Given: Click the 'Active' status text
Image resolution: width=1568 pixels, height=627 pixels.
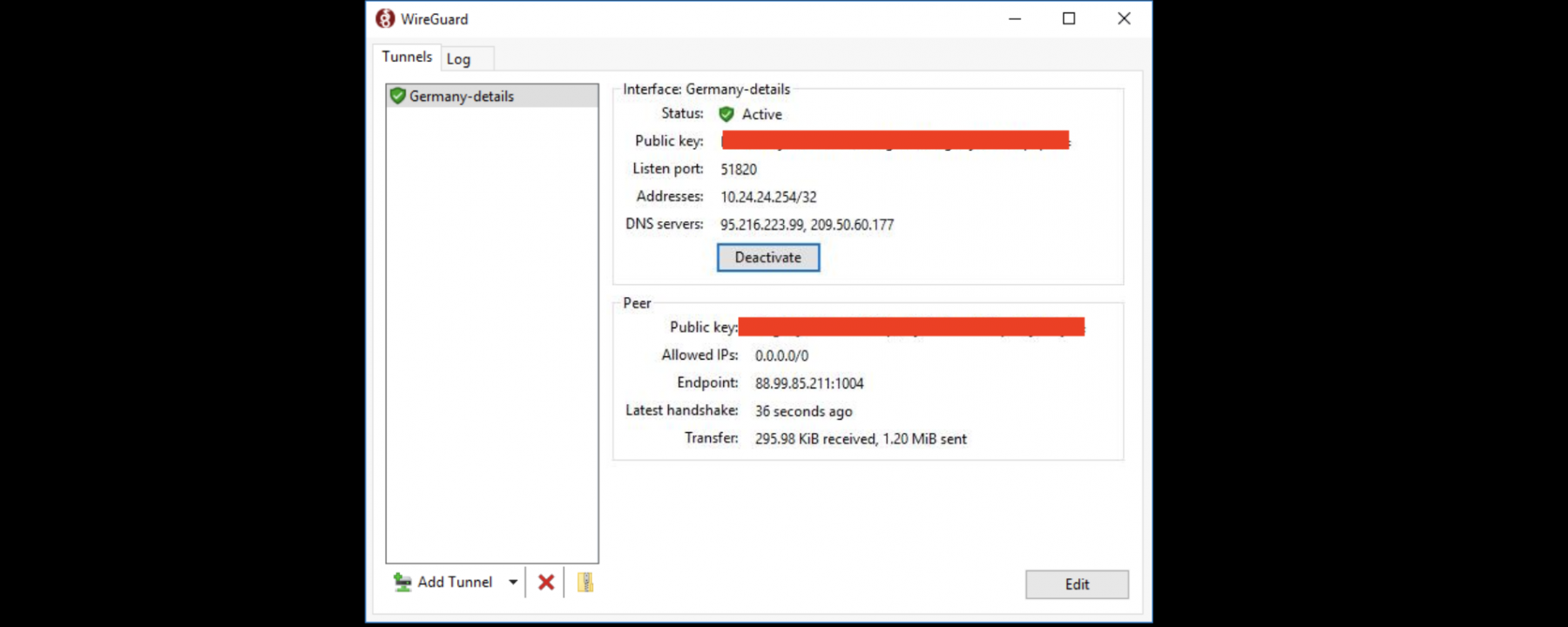Looking at the screenshot, I should point(762,114).
